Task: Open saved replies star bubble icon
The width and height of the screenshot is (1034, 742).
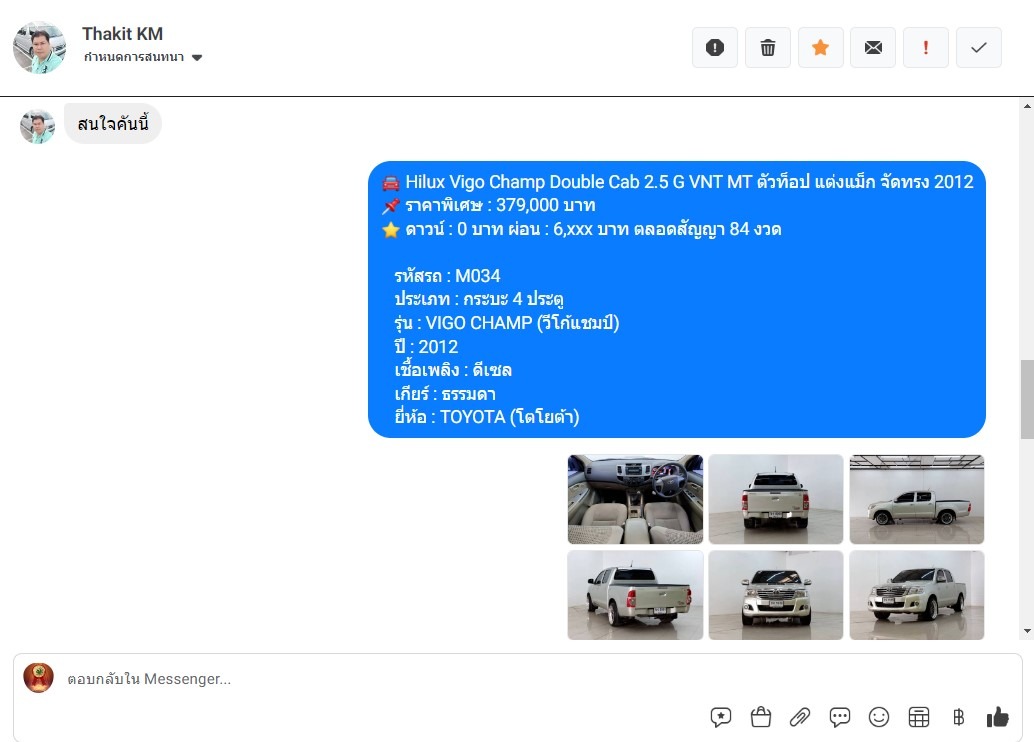Action: point(721,717)
